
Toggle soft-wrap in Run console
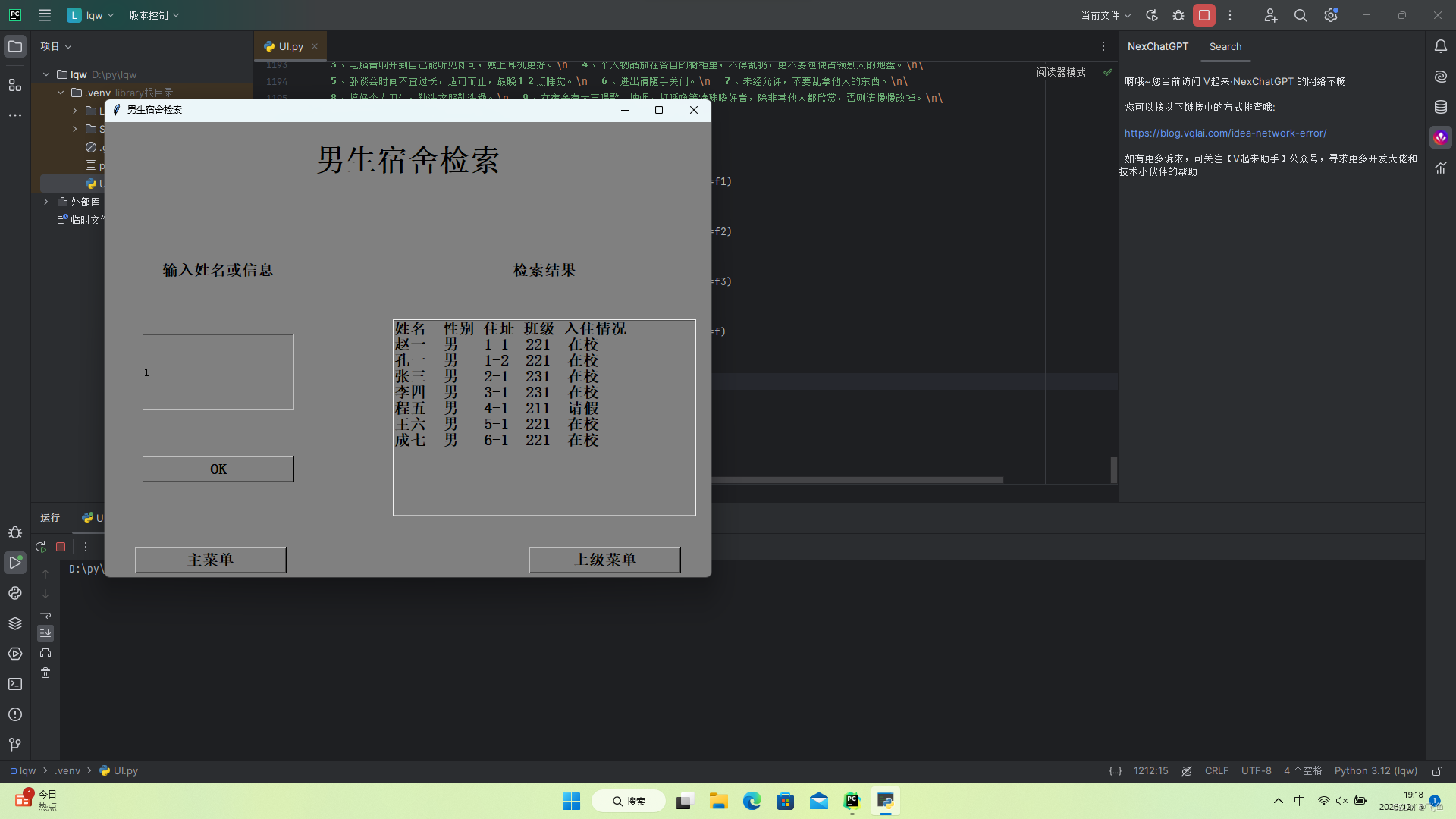[x=45, y=613]
